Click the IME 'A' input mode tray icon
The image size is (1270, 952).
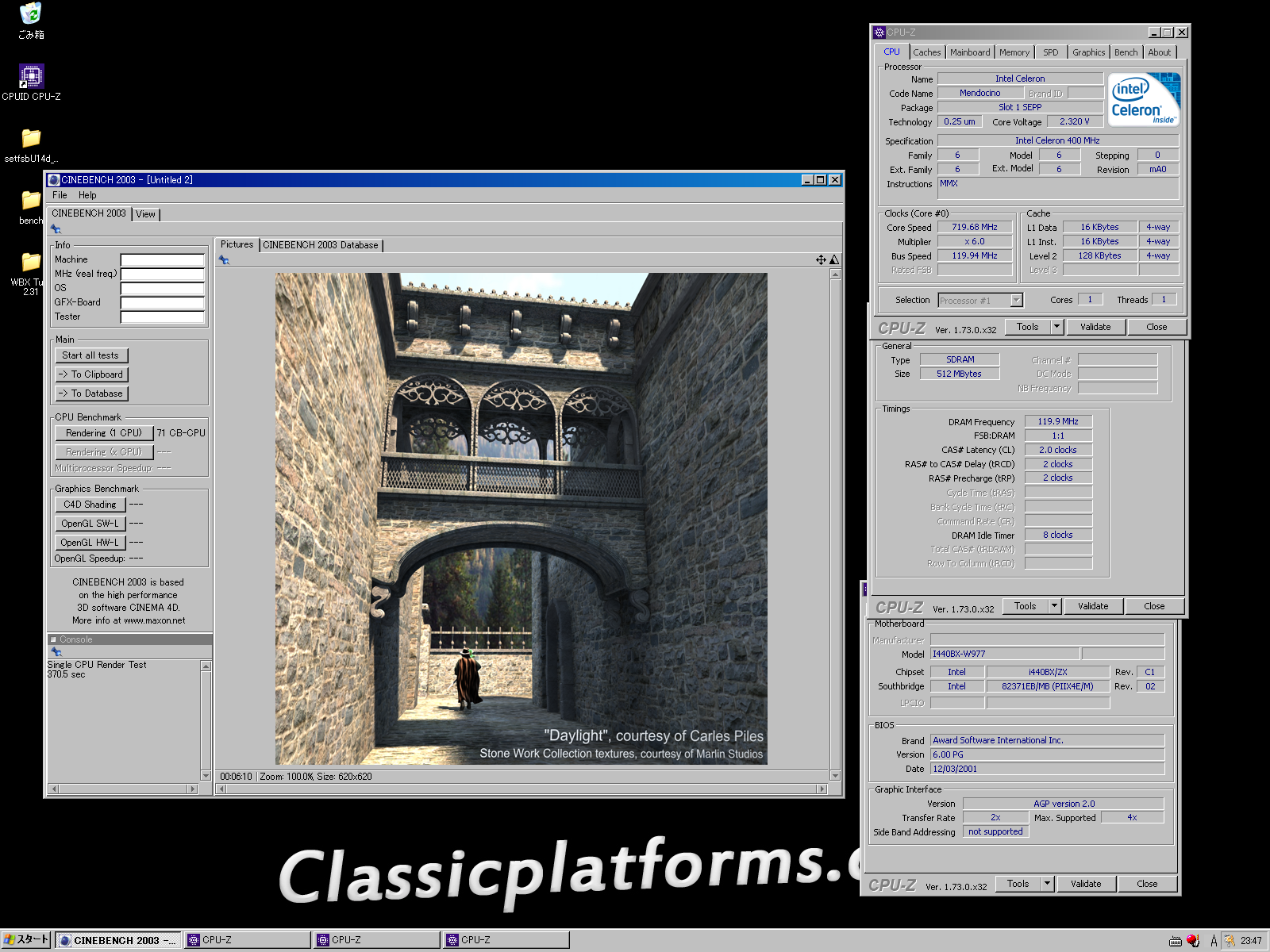[1214, 941]
